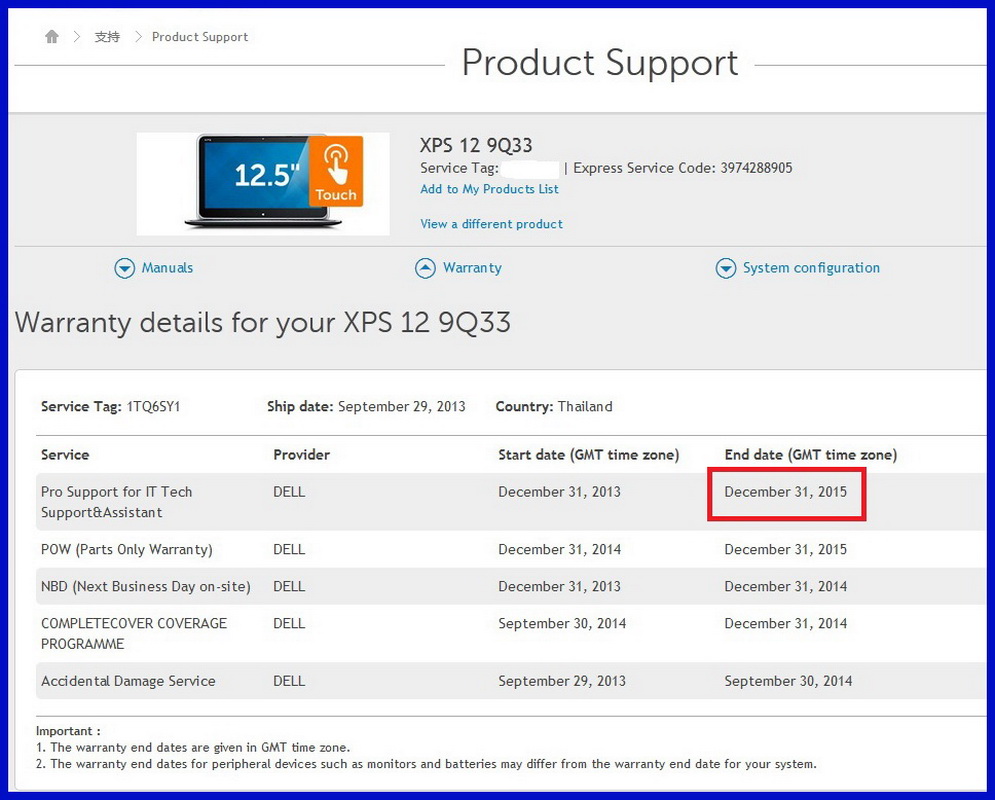Click POW start date December 31, 2014
Image resolution: width=995 pixels, height=800 pixels.
tap(559, 549)
